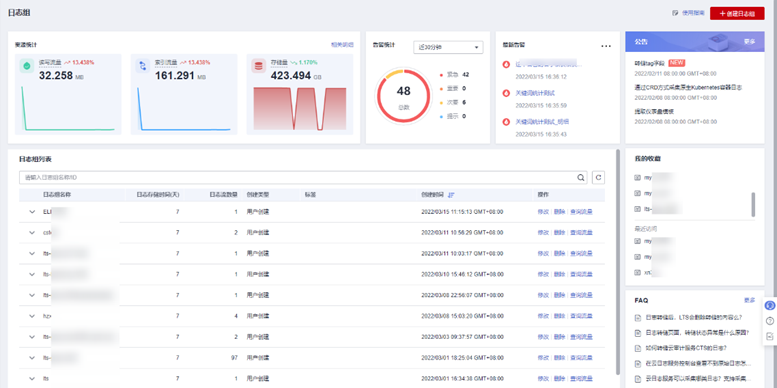777x388 pixels.
Task: Click the sort icon on creation time column
Action: pos(450,195)
